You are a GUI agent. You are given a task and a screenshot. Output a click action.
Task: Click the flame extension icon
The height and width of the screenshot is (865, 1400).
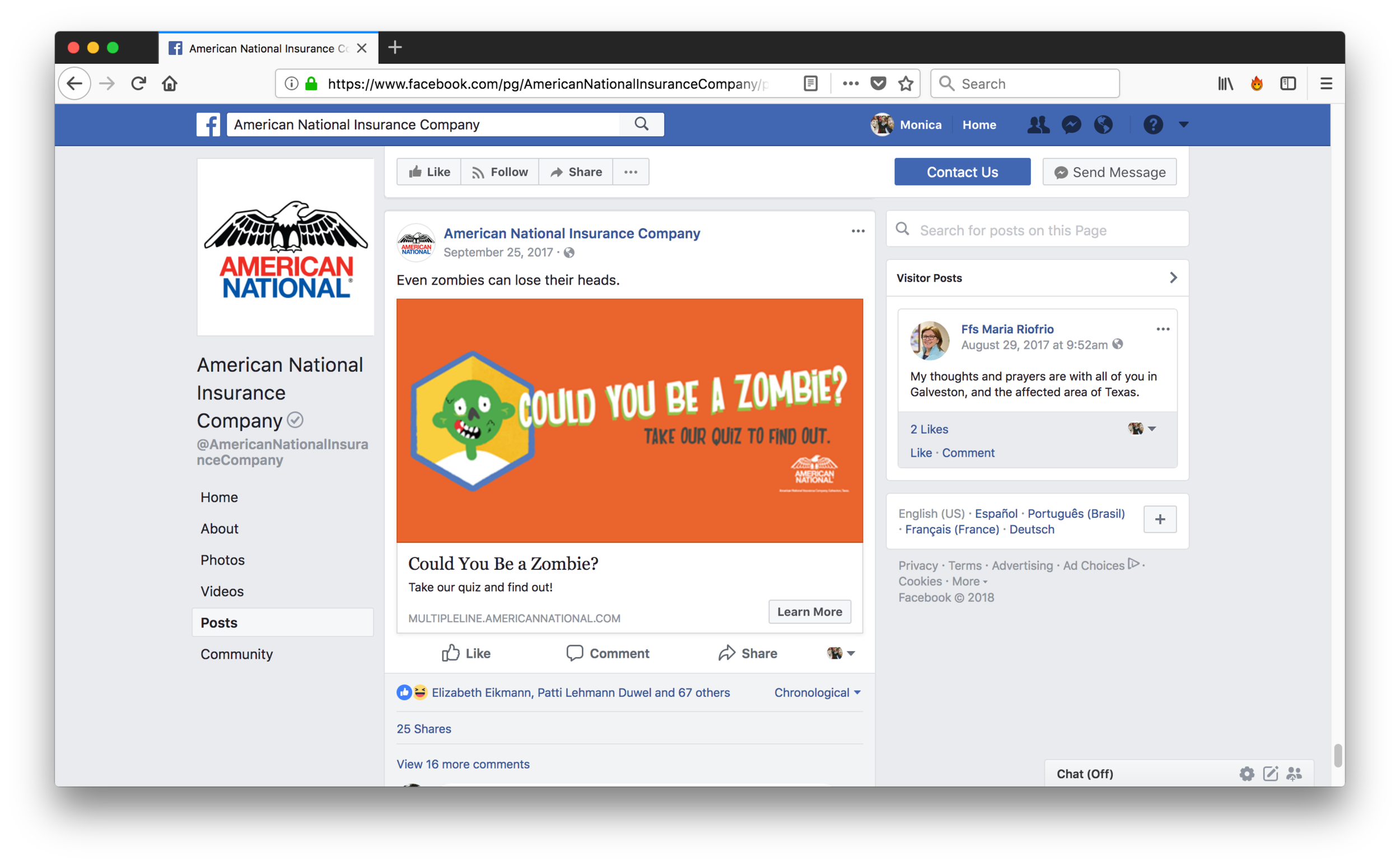click(1256, 83)
